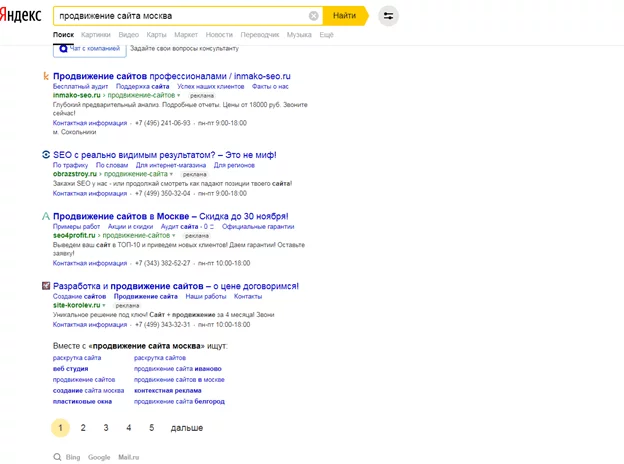Search the query in Google

[x=99, y=457]
